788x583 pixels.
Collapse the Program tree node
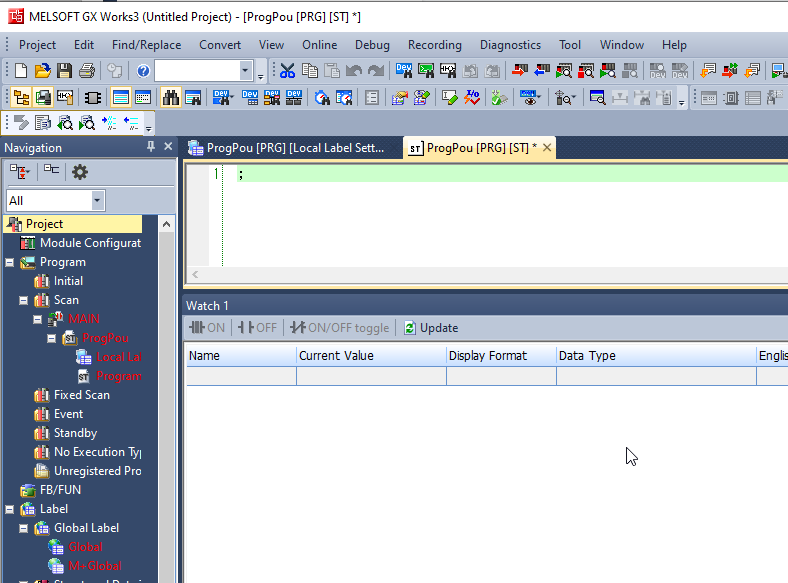(10, 262)
